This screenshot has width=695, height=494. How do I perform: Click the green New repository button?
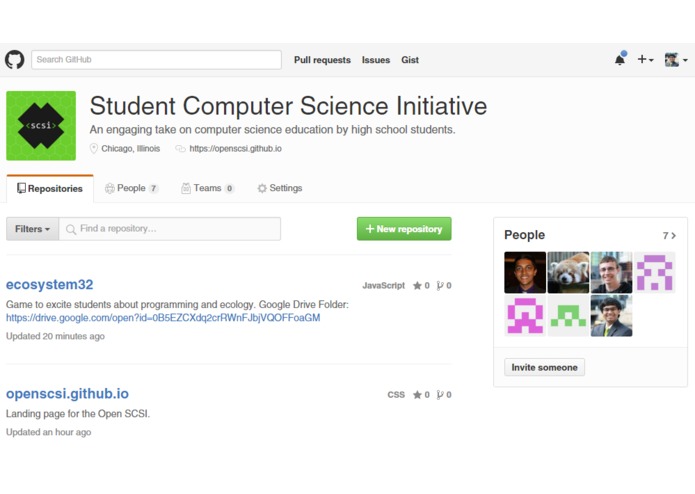point(404,229)
